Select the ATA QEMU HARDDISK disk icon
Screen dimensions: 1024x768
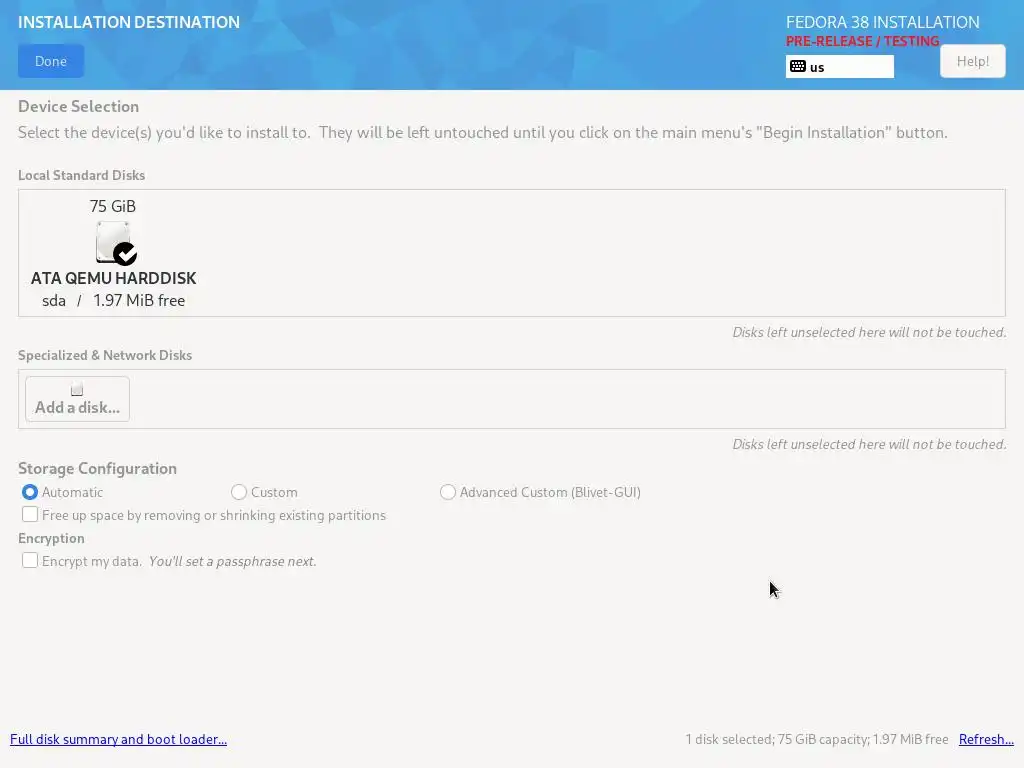pyautogui.click(x=115, y=243)
